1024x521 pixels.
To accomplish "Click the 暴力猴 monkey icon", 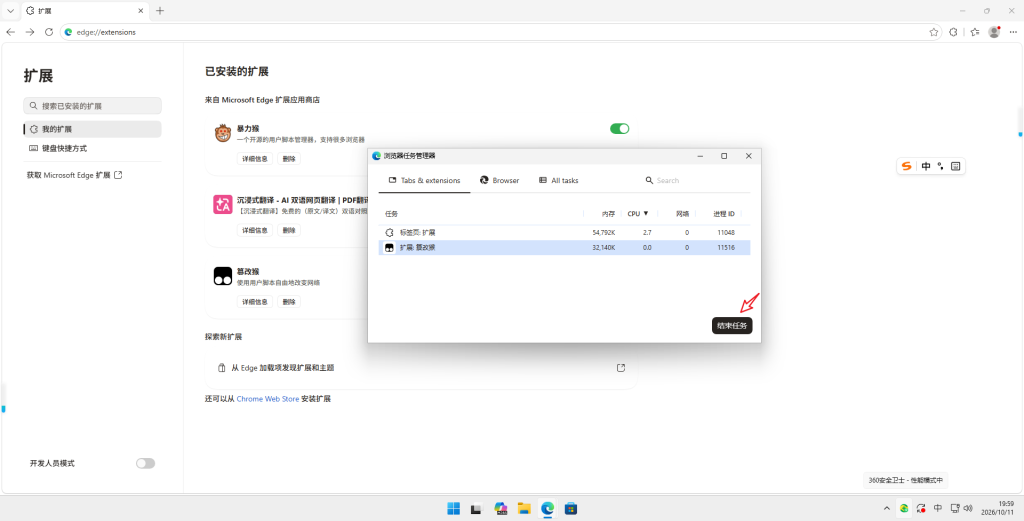I will 223,133.
